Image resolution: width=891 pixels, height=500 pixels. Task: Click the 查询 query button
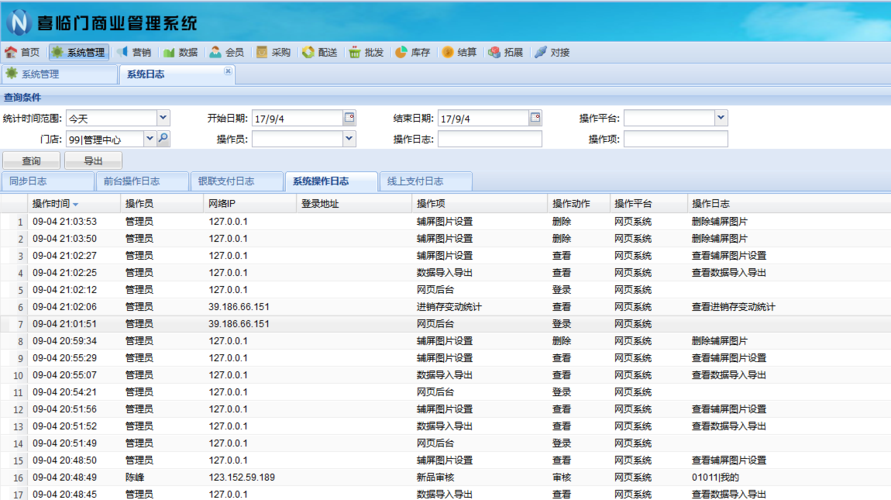click(x=31, y=161)
